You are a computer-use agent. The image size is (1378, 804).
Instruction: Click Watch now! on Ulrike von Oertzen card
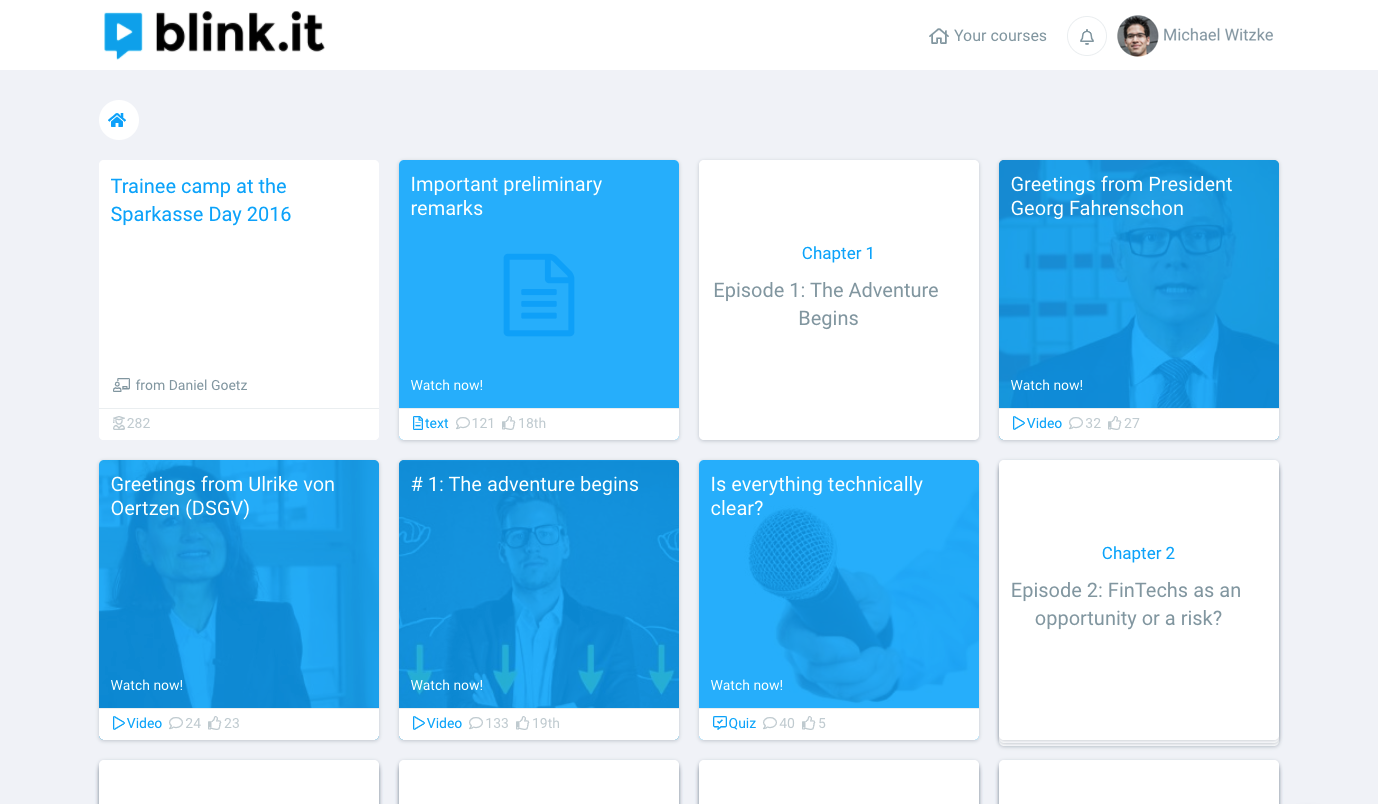coord(147,685)
